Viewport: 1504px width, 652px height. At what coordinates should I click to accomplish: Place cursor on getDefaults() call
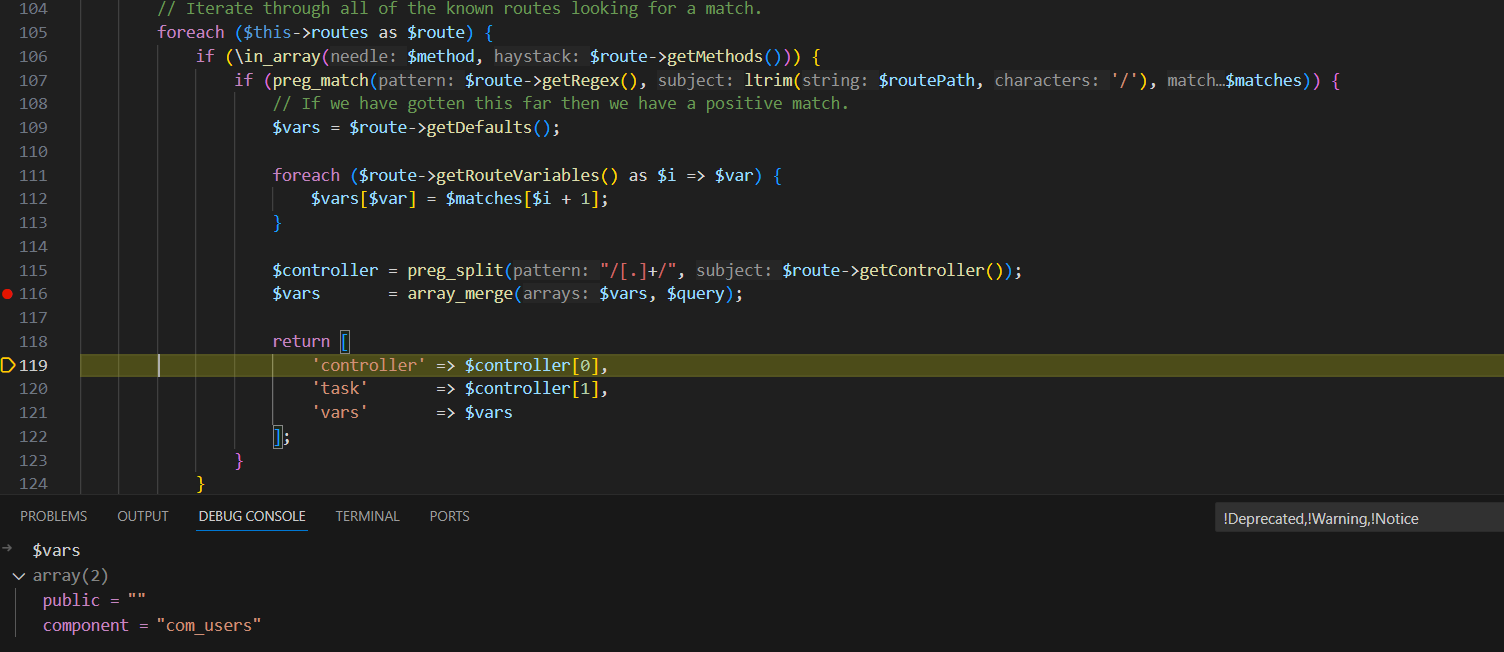488,128
